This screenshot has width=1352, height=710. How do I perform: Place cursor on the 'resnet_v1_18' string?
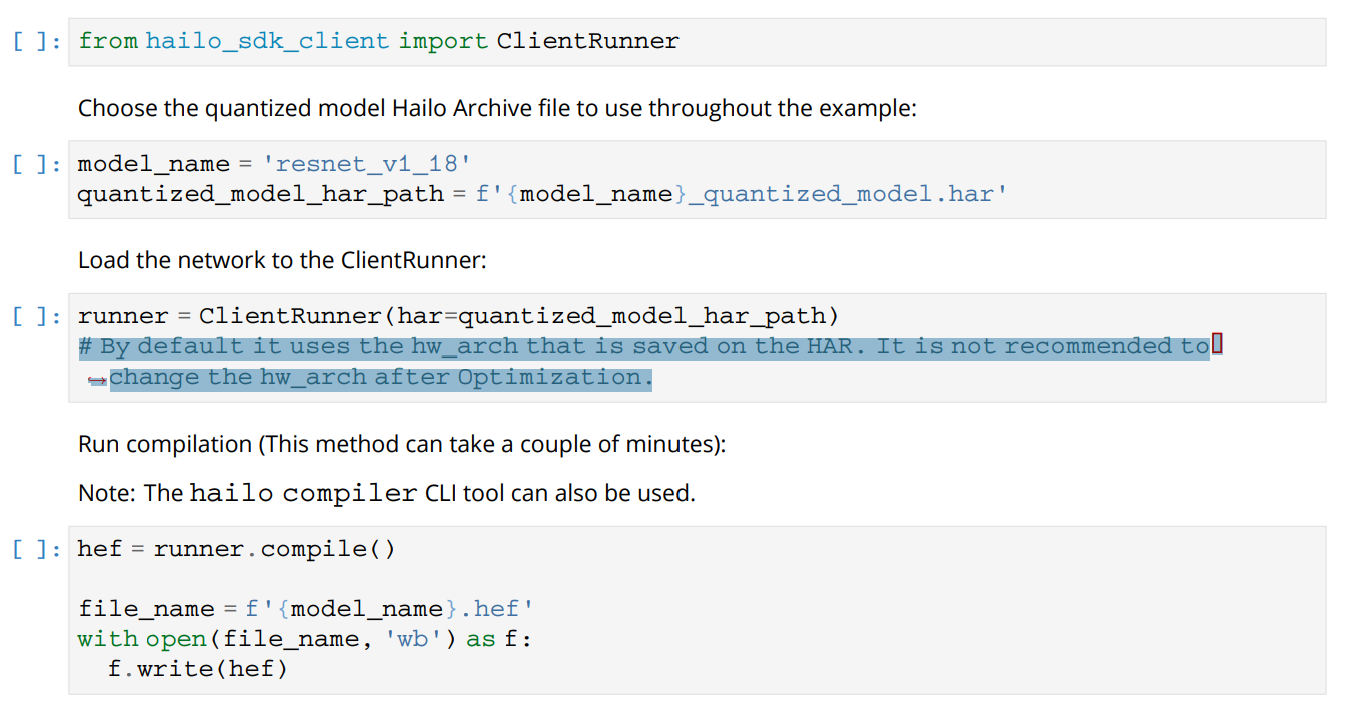367,164
